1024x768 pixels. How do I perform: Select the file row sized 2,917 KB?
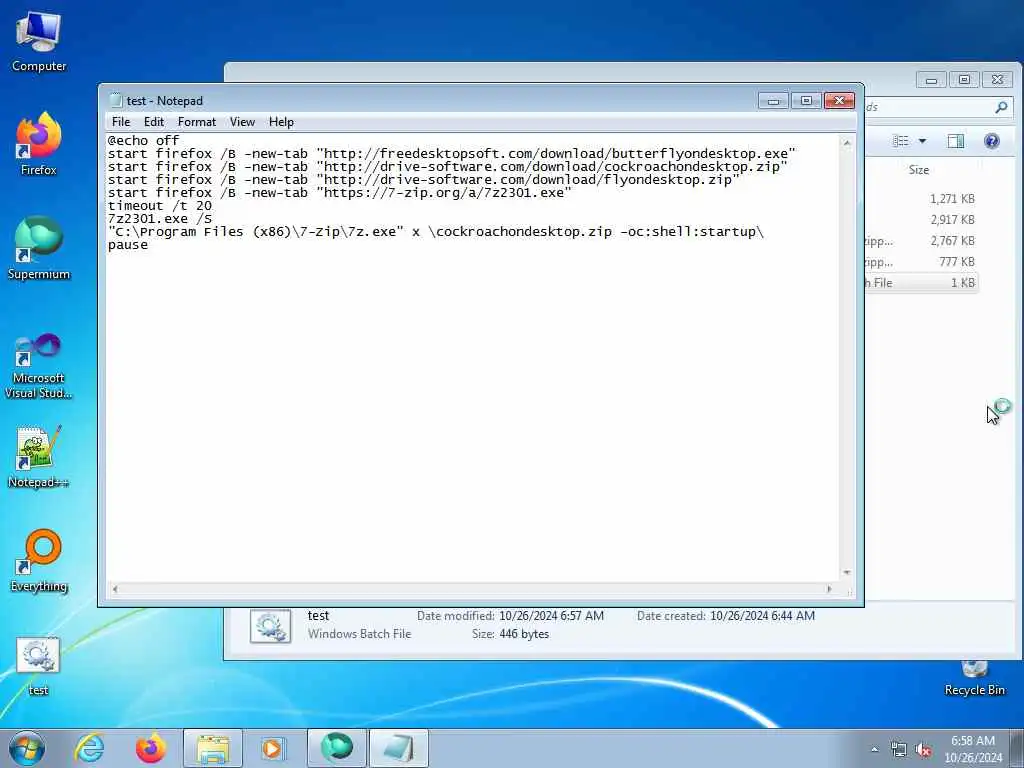tap(922, 219)
